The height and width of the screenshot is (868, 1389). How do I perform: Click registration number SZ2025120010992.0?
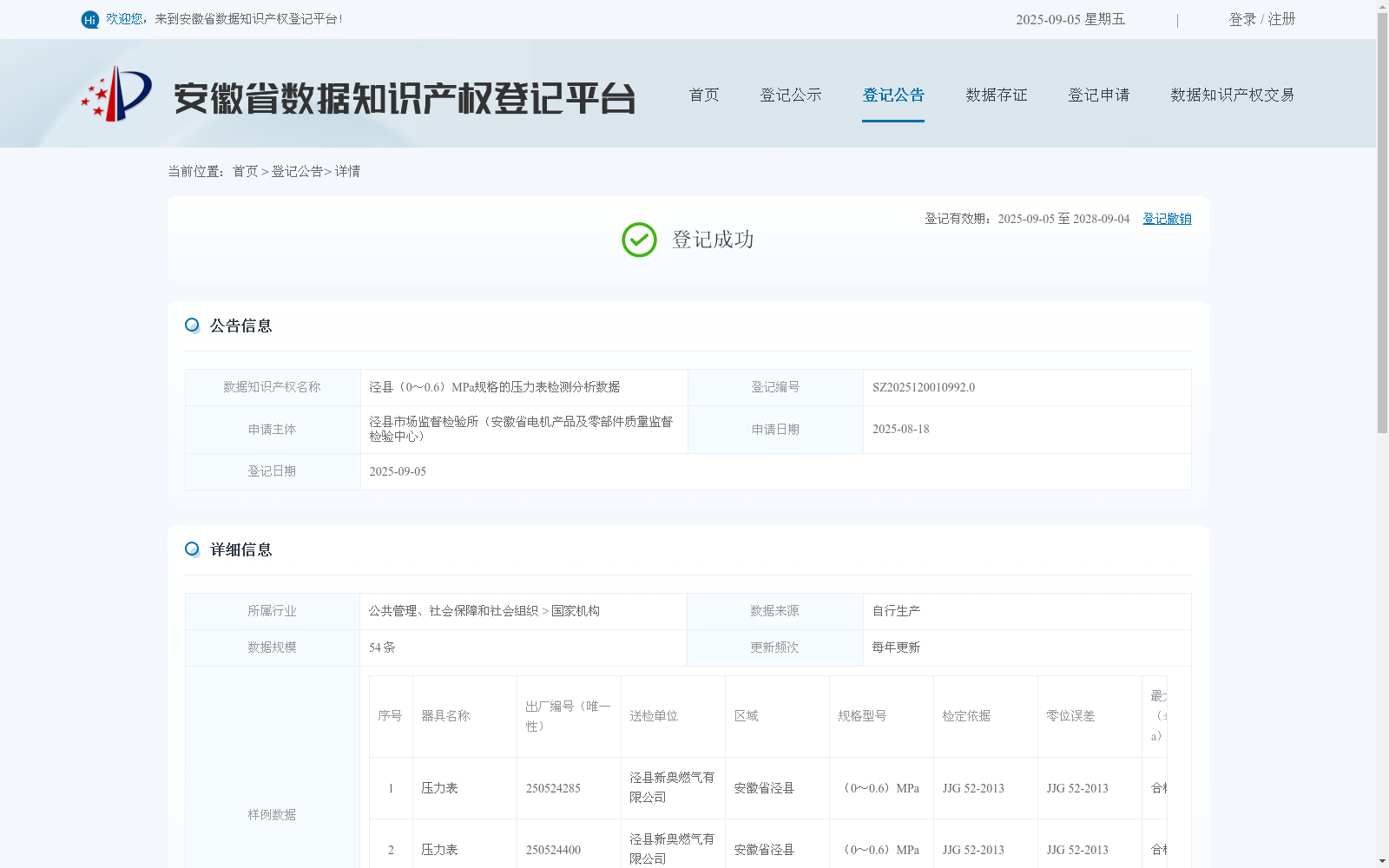coord(924,388)
